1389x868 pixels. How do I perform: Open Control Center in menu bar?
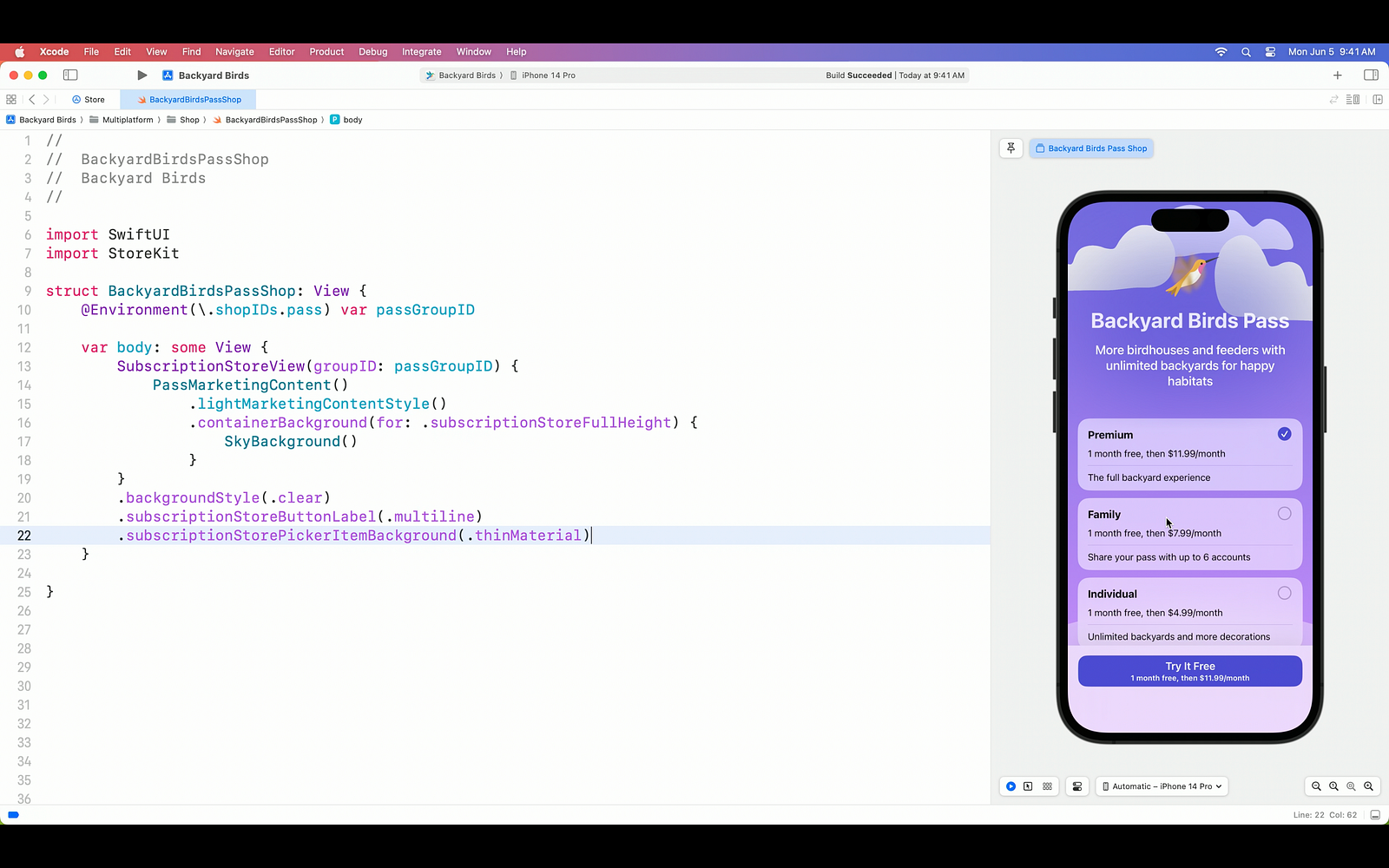tap(1270, 52)
